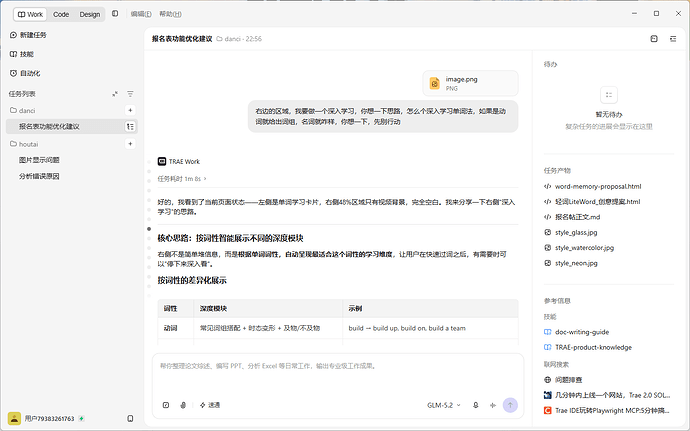690x431 pixels.
Task: Open the Trae IDE玩转Playwright MCP result
Action: coord(607,410)
